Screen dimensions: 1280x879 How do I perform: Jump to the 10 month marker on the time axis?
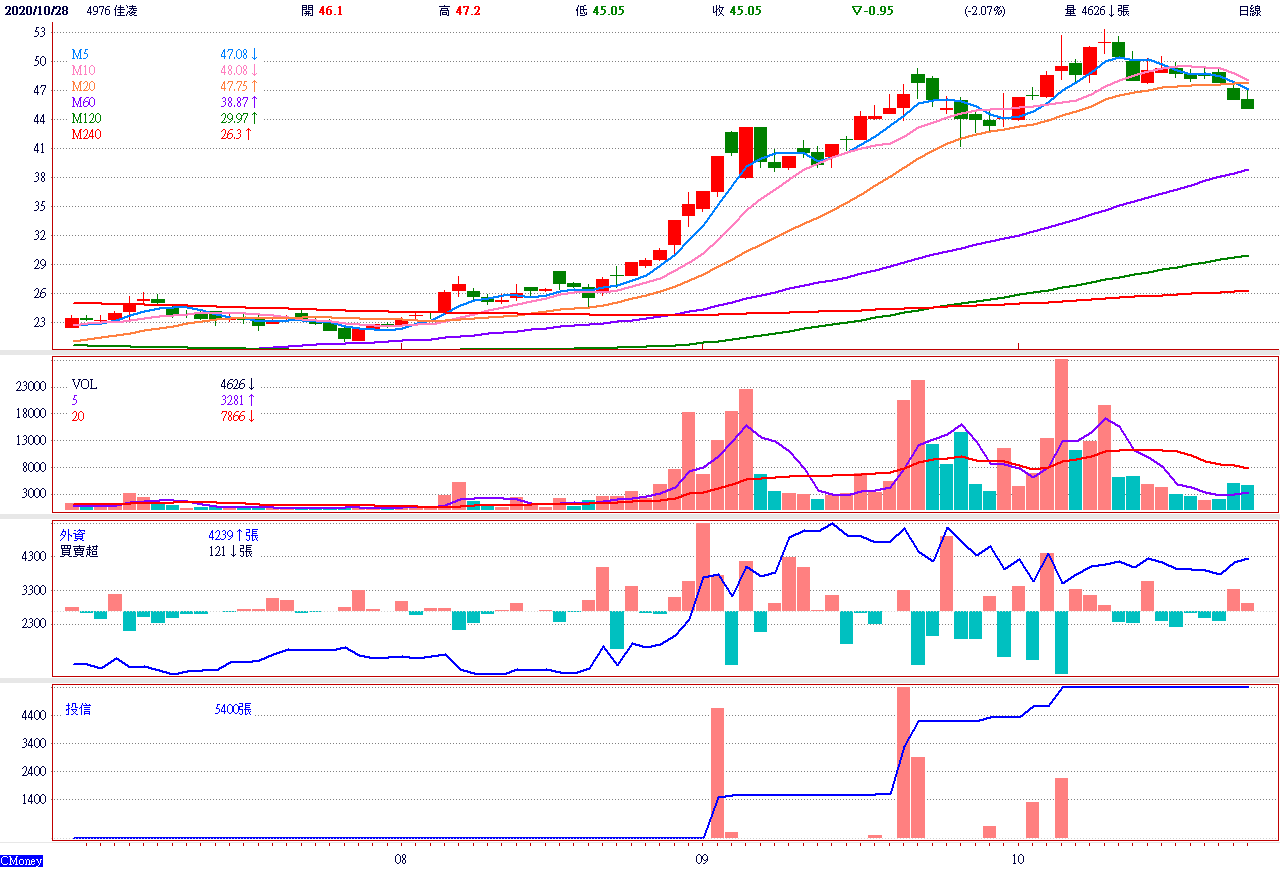[1018, 859]
